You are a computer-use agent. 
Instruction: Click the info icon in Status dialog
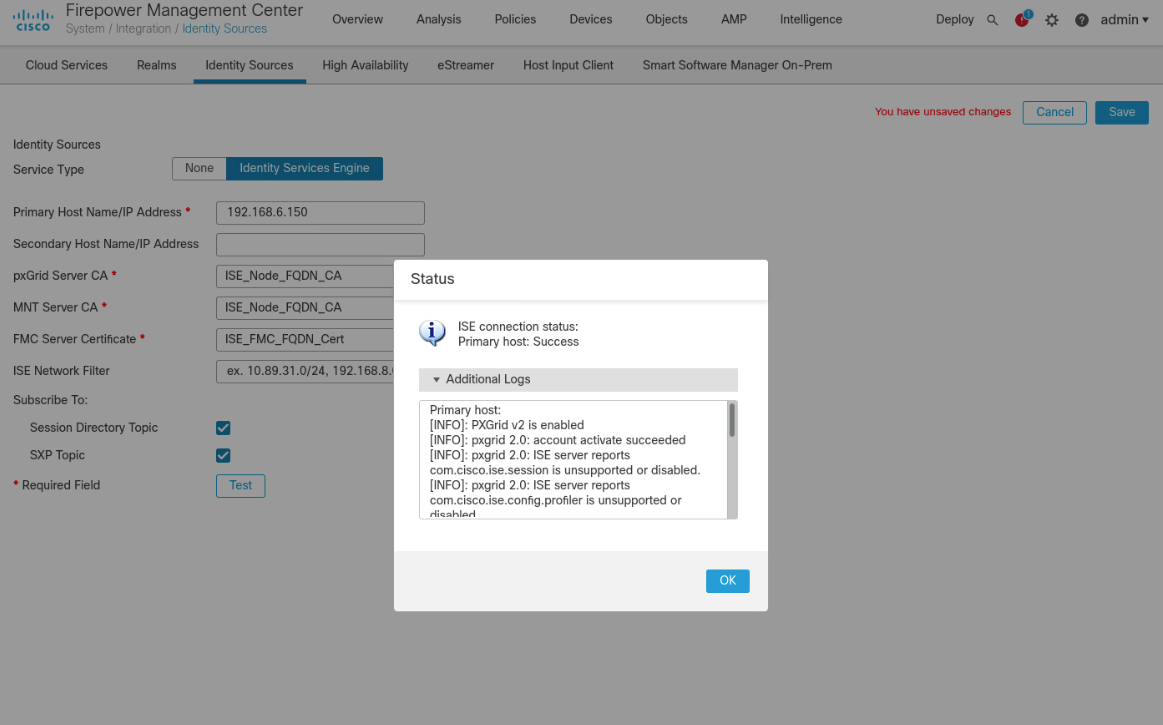[x=432, y=333]
